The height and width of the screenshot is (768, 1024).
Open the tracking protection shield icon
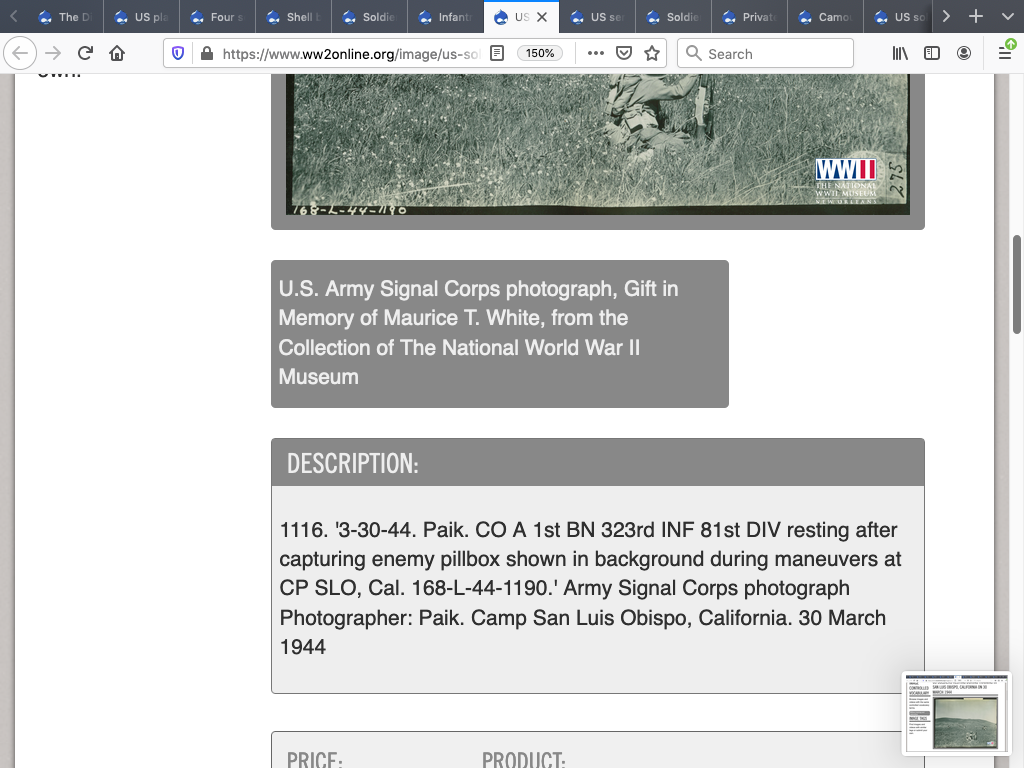coord(178,54)
